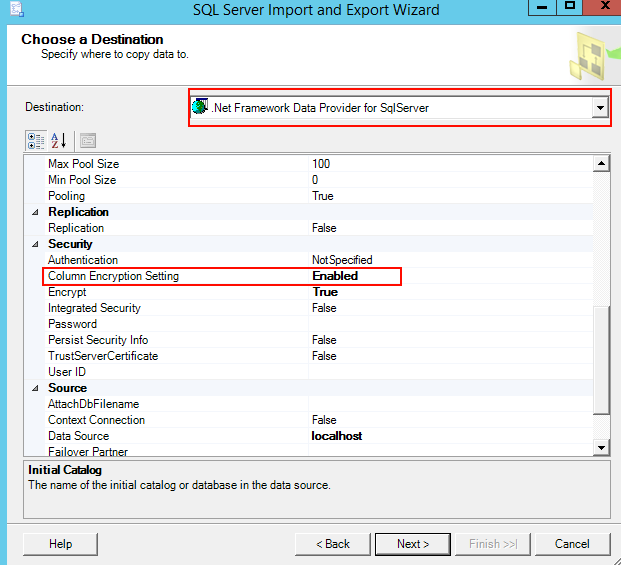This screenshot has height=565, width=621.
Task: Select the Data Source property
Action: [78, 436]
